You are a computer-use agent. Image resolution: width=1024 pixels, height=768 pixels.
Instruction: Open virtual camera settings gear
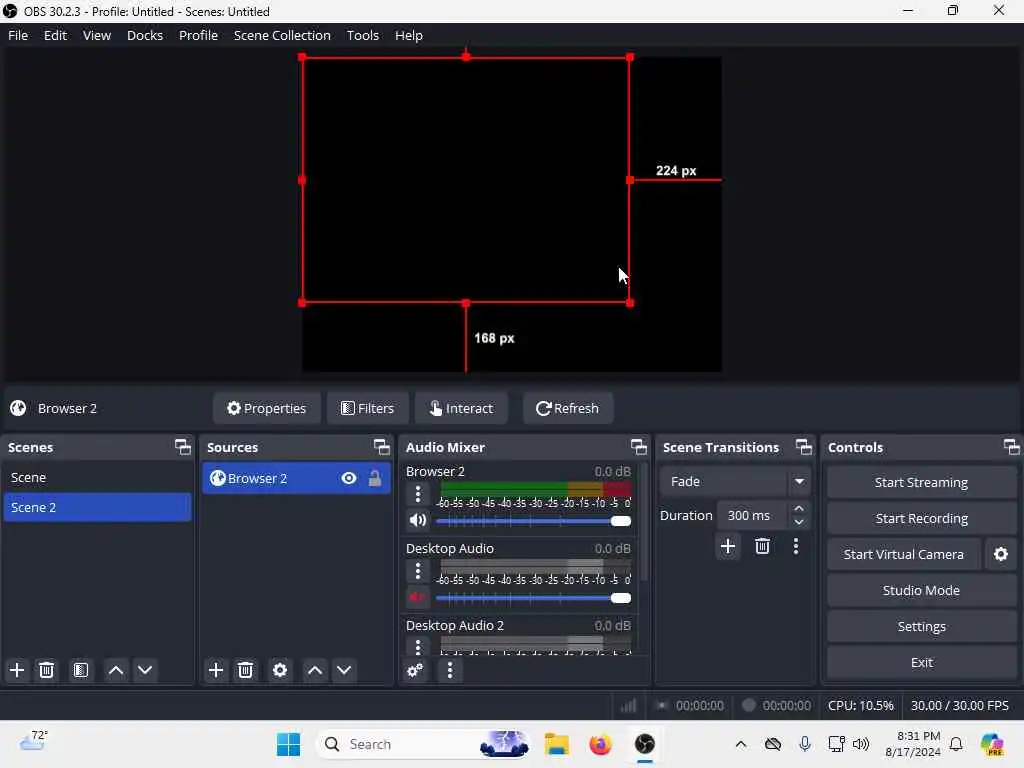(1000, 554)
